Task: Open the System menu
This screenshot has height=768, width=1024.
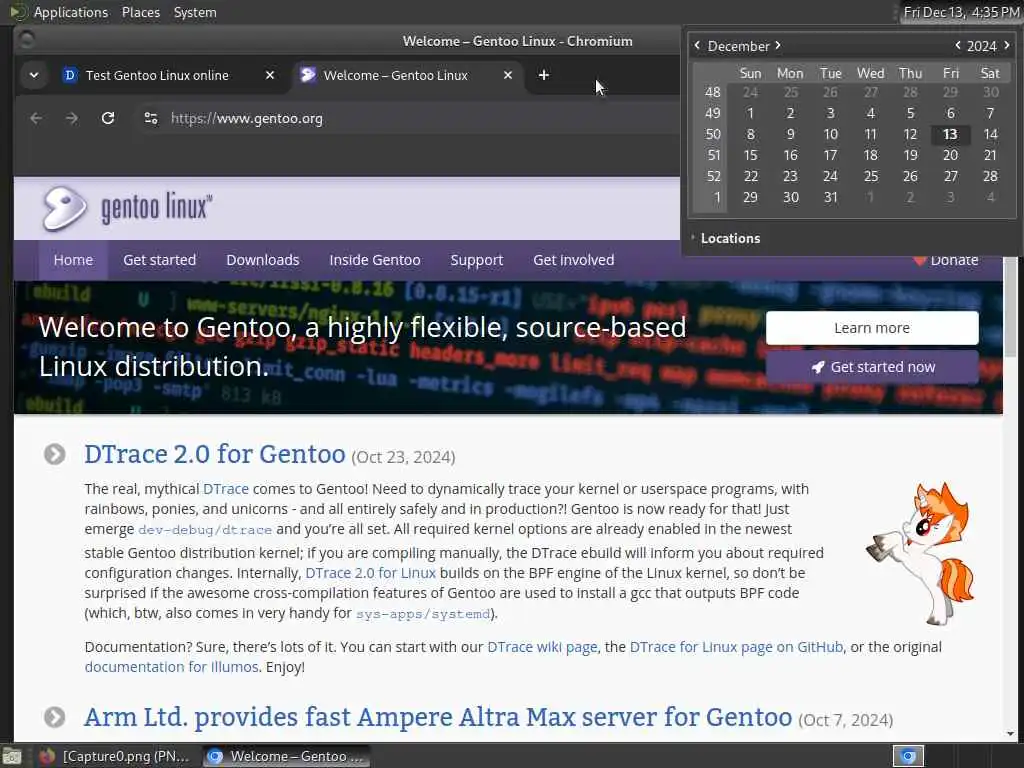Action: click(x=195, y=12)
